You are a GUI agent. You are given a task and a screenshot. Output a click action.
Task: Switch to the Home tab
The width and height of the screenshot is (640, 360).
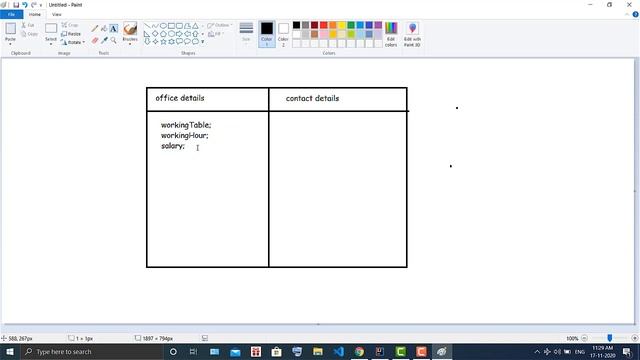pyautogui.click(x=35, y=14)
